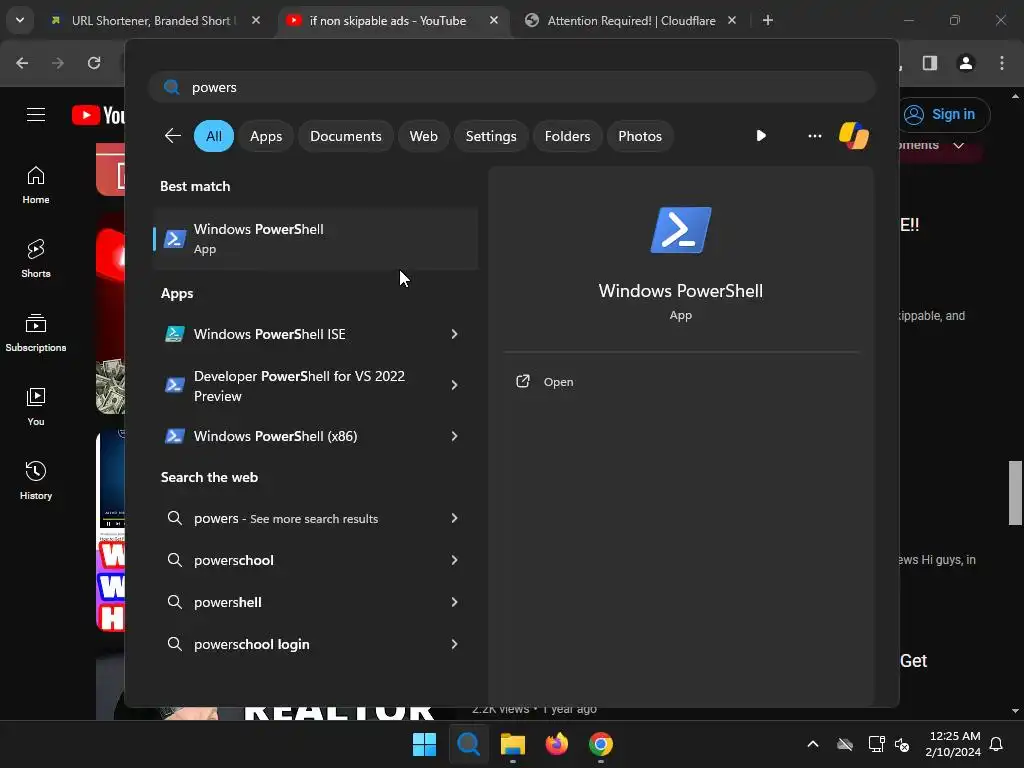Open Windows PowerShell best match result
This screenshot has height=768, width=1024.
tap(315, 239)
